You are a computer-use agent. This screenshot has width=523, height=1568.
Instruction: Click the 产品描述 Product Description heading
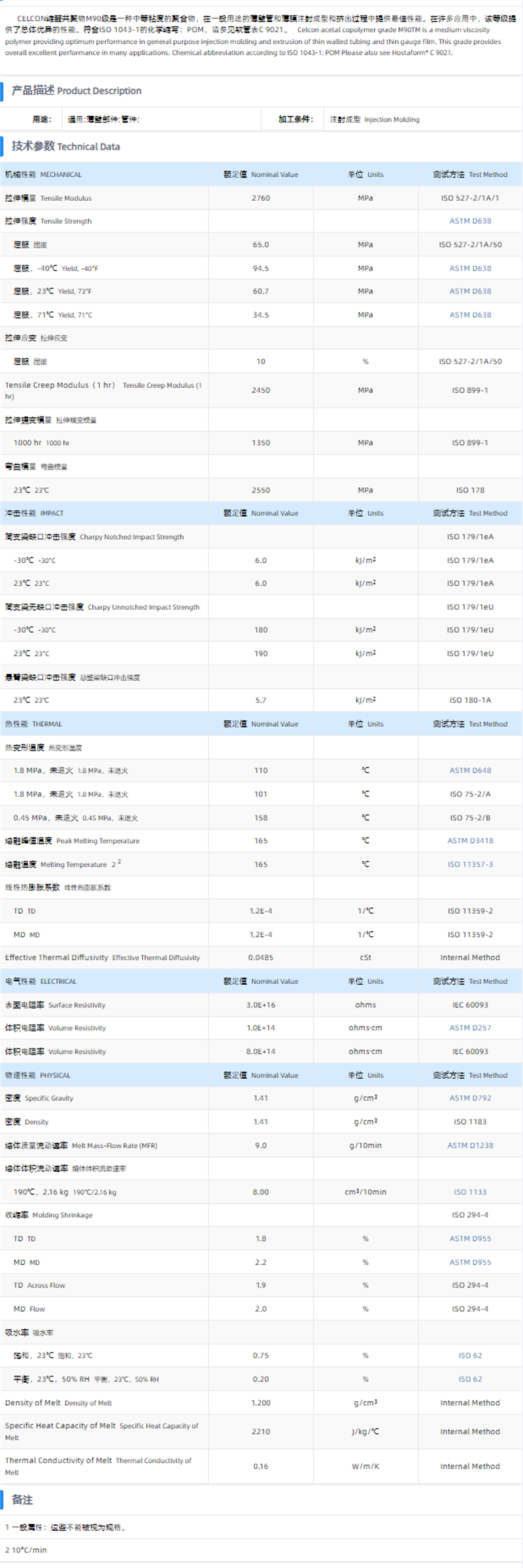[x=76, y=91]
